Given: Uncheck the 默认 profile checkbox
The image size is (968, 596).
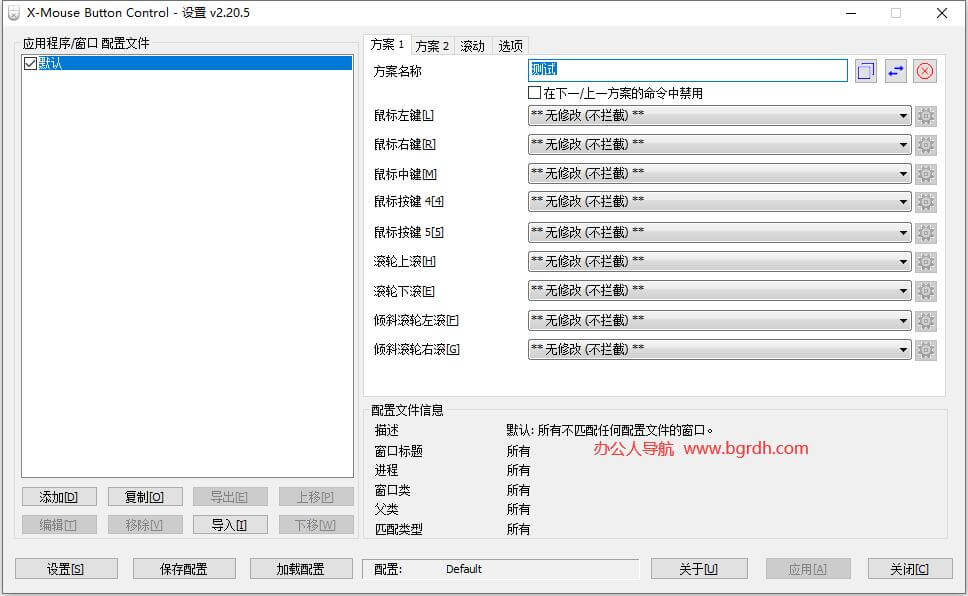Looking at the screenshot, I should pos(30,63).
